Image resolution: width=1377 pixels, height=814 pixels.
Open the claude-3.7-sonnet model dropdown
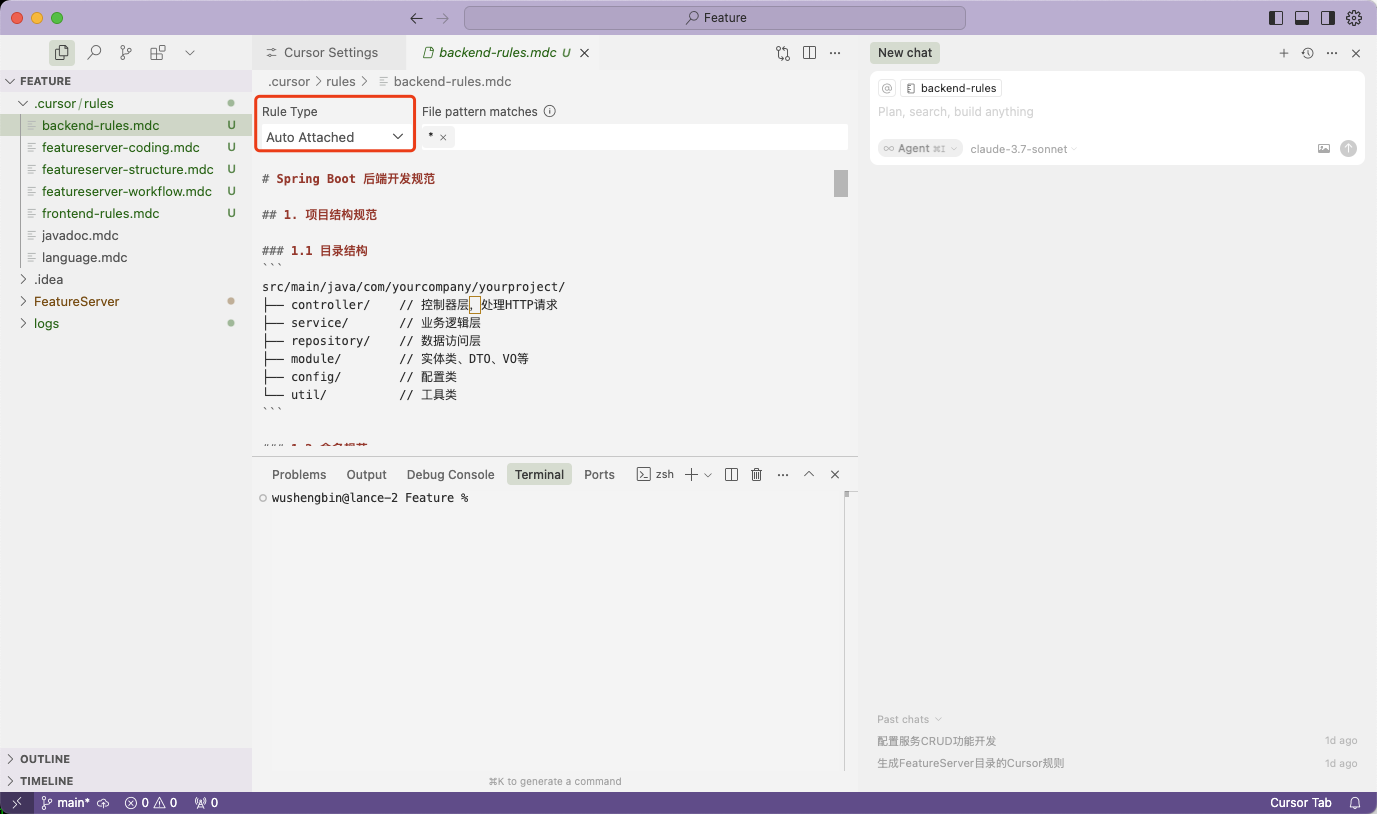click(1024, 149)
